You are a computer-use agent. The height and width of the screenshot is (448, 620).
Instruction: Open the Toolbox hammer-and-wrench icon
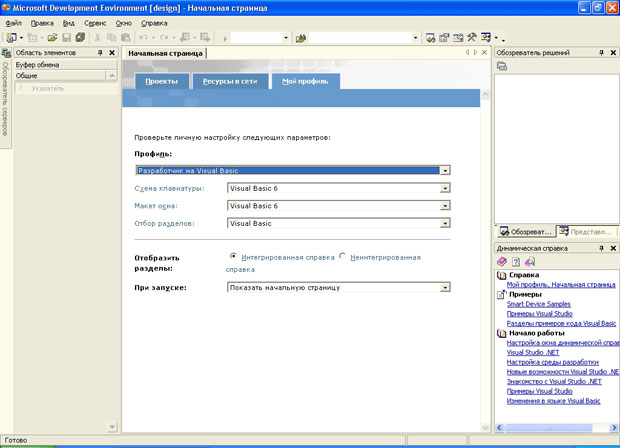point(471,38)
